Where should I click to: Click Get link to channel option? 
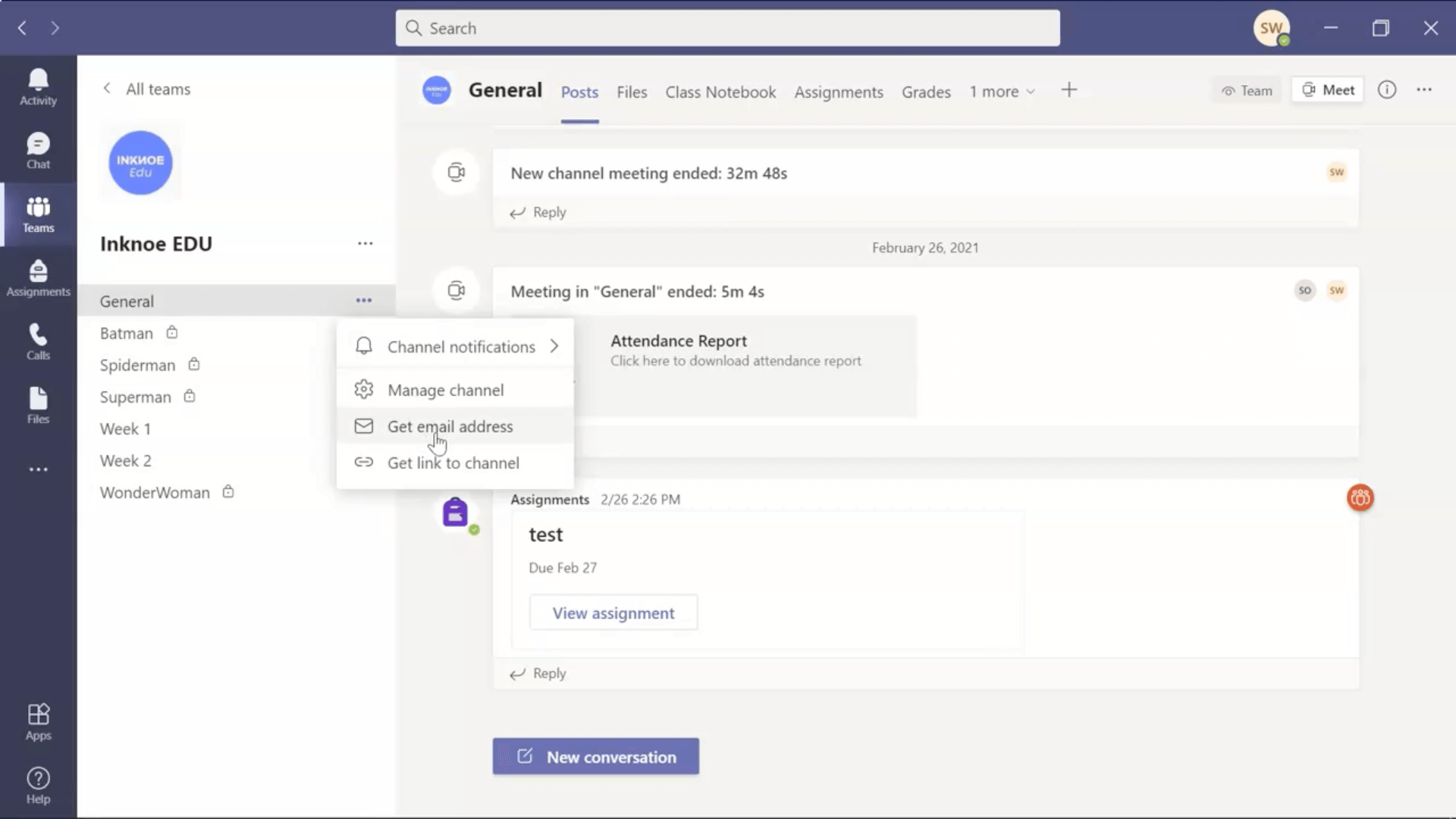click(x=453, y=462)
